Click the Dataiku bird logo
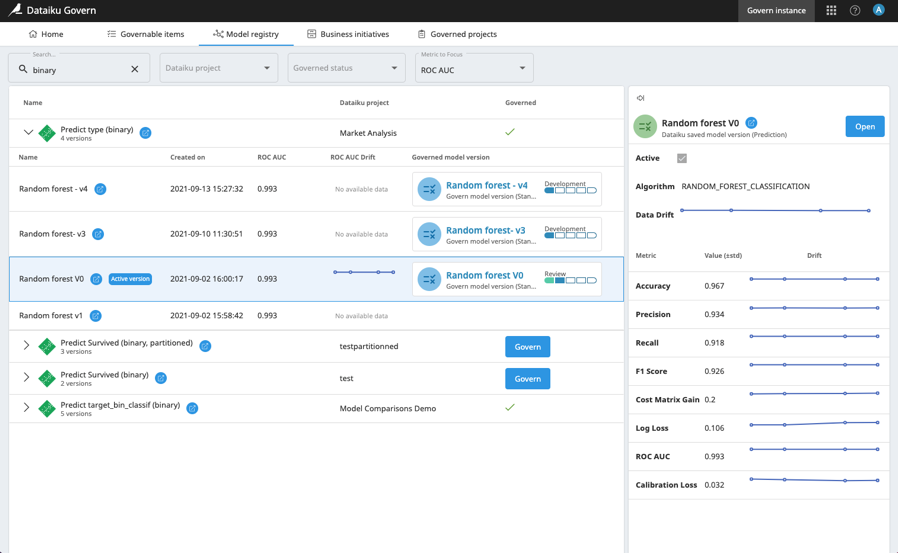This screenshot has width=898, height=553. pos(14,10)
